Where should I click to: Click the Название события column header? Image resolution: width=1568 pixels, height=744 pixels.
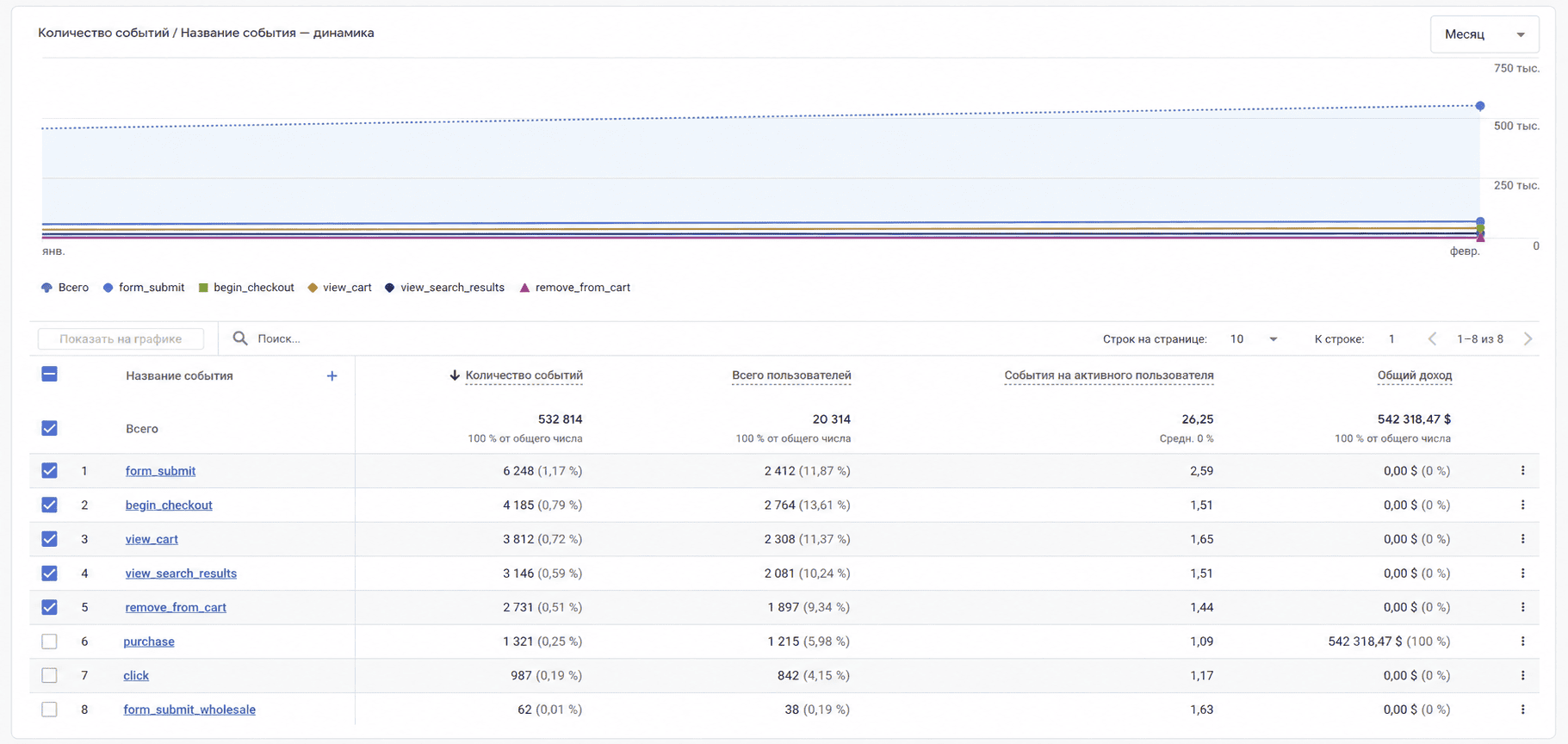[179, 376]
